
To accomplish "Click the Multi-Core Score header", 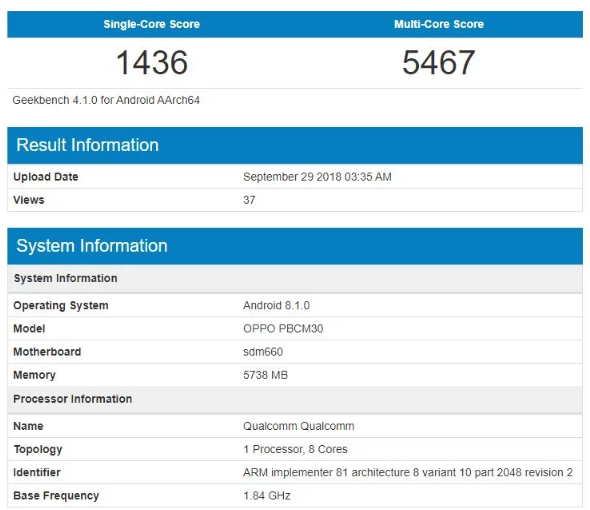I will point(439,24).
